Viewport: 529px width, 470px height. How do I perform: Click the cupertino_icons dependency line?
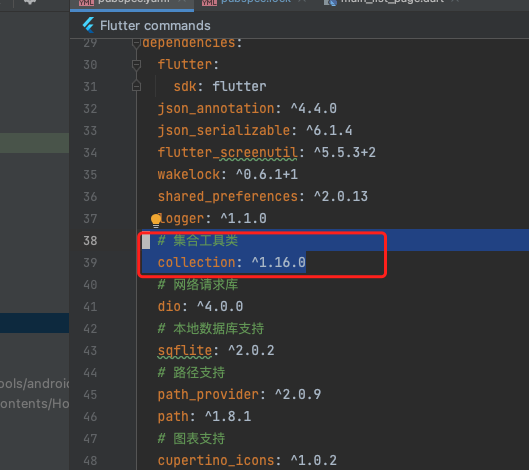pyautogui.click(x=247, y=461)
